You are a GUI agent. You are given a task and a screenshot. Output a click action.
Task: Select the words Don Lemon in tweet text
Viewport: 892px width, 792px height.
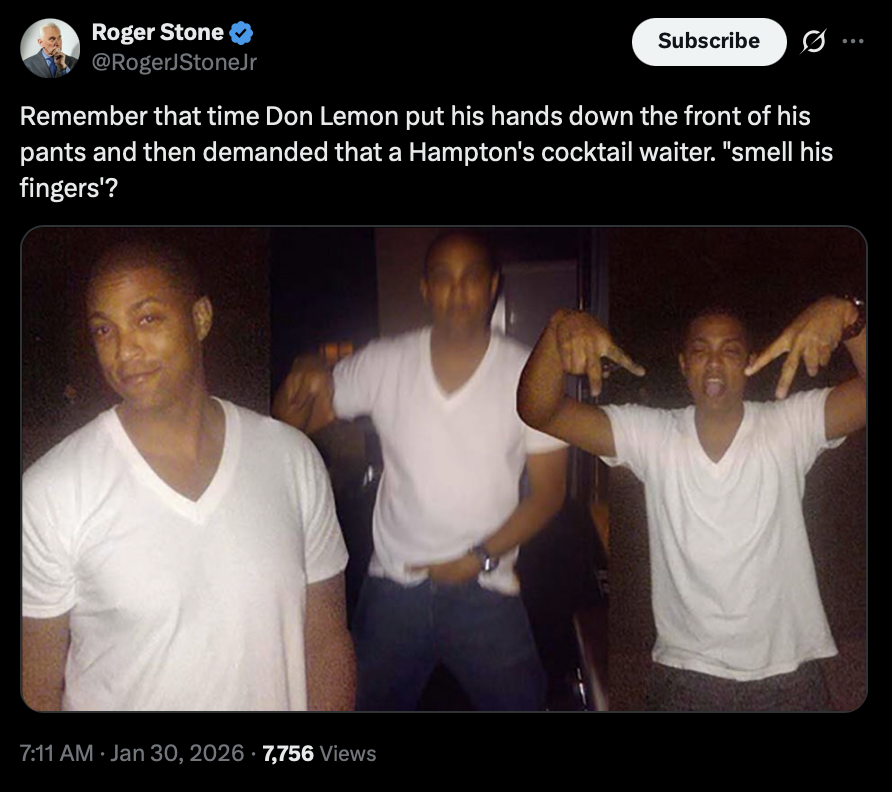point(332,116)
